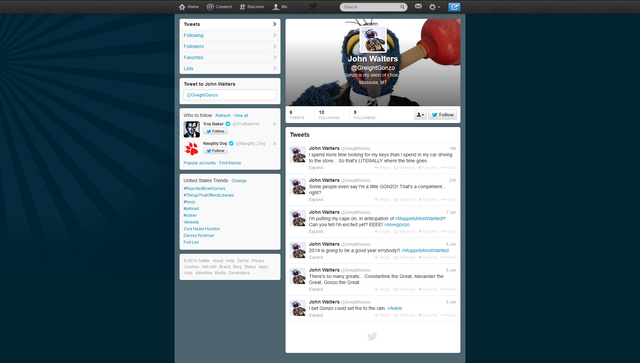Open the #ilovegonzo hashtag
640x363 pixels.
point(397,225)
